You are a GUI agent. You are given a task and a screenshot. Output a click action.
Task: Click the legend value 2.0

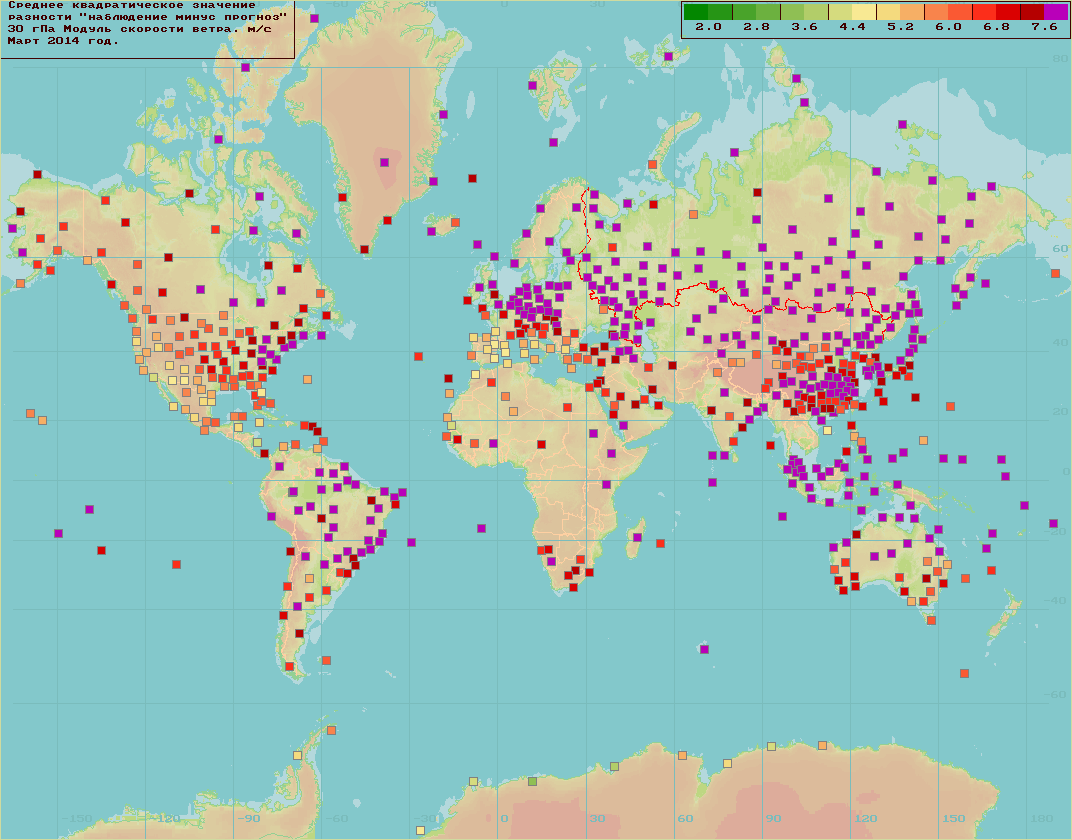[x=708, y=27]
